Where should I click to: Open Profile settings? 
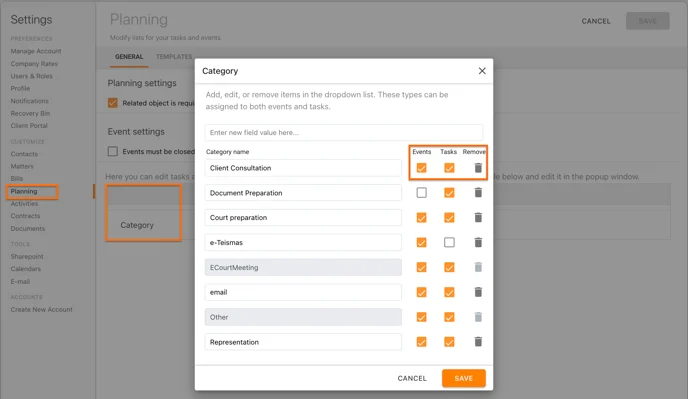pos(20,88)
